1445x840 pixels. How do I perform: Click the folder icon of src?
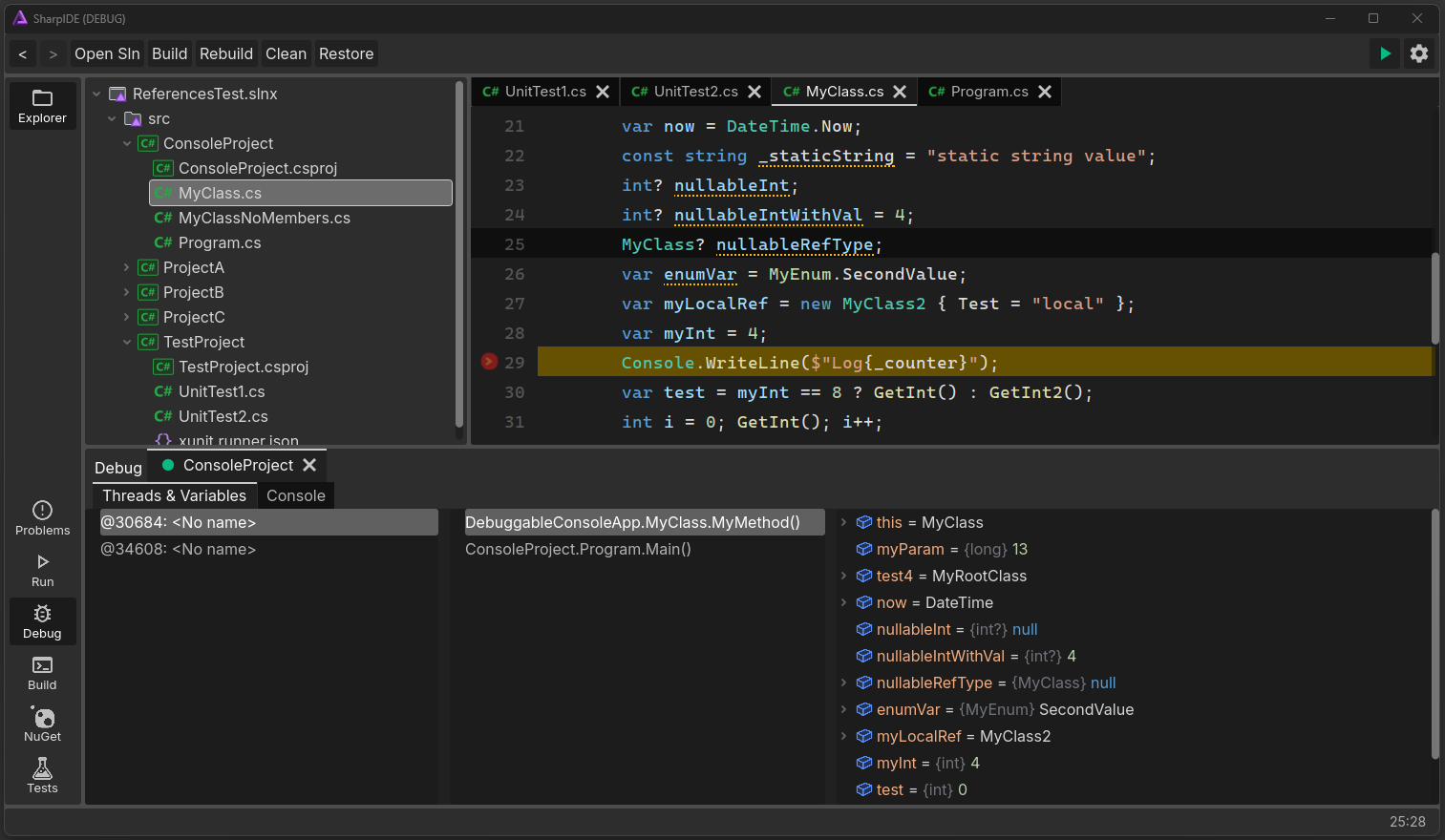tap(133, 118)
